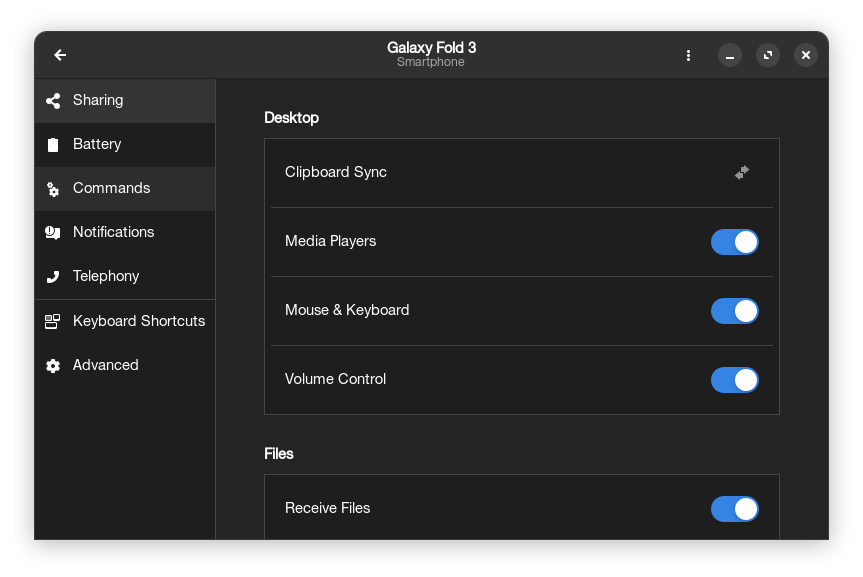The height and width of the screenshot is (577, 863).
Task: Switch to the Commands page
Action: click(x=111, y=189)
